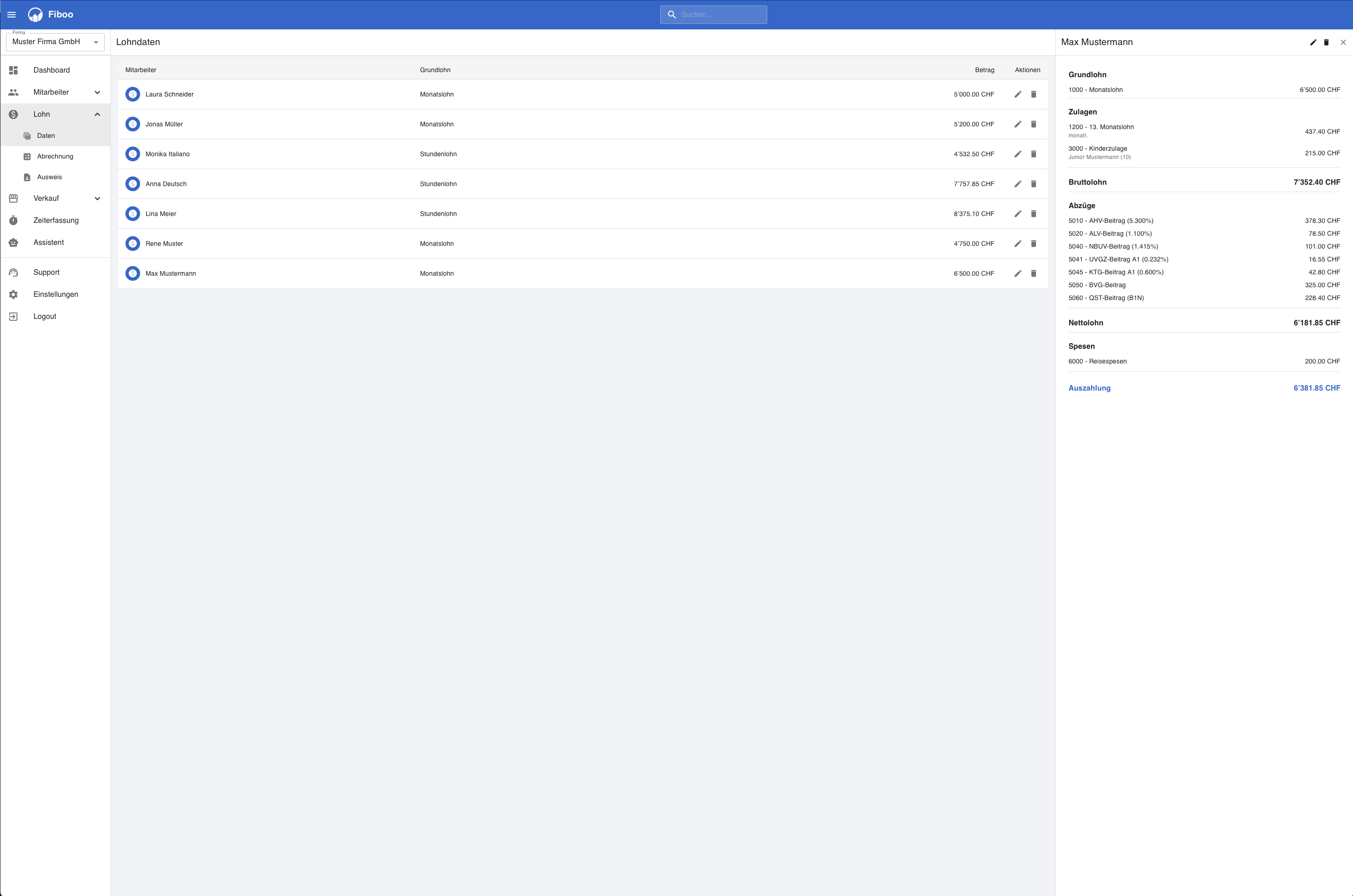Open the Assistent sidebar icon

click(14, 242)
